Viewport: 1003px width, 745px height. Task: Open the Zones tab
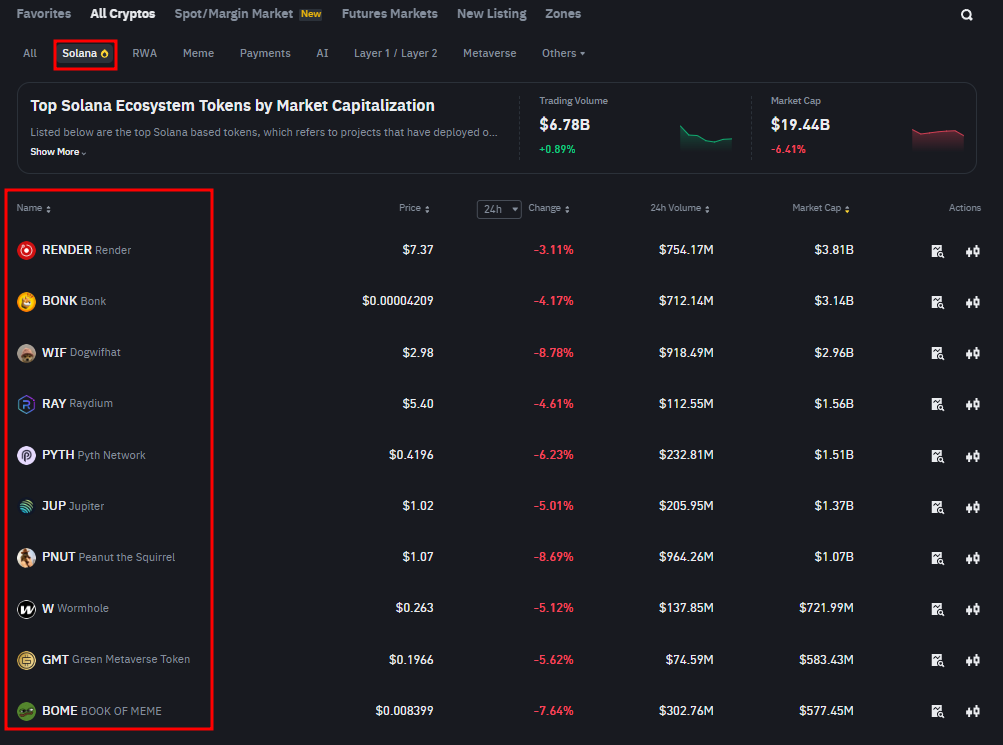click(563, 13)
